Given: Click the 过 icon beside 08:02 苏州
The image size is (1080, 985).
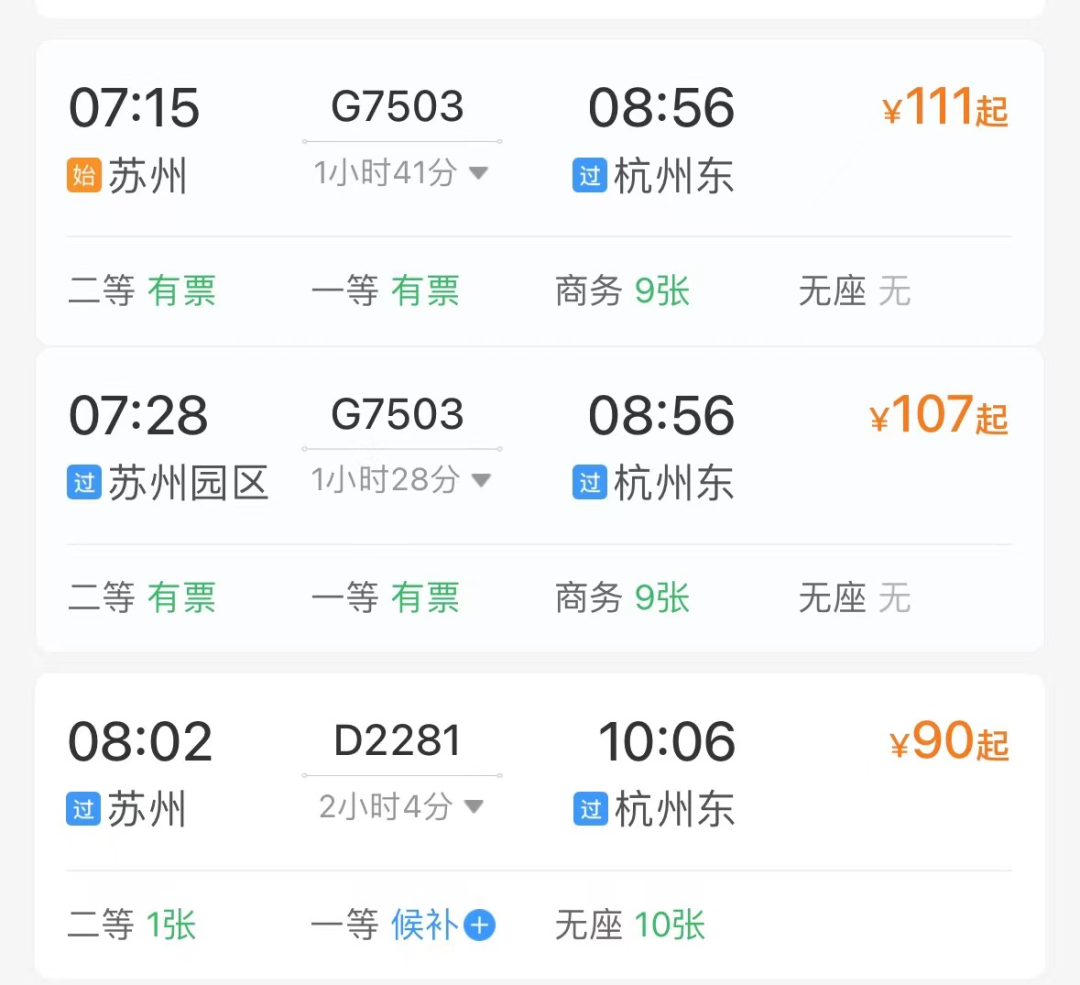Looking at the screenshot, I should click(x=84, y=808).
